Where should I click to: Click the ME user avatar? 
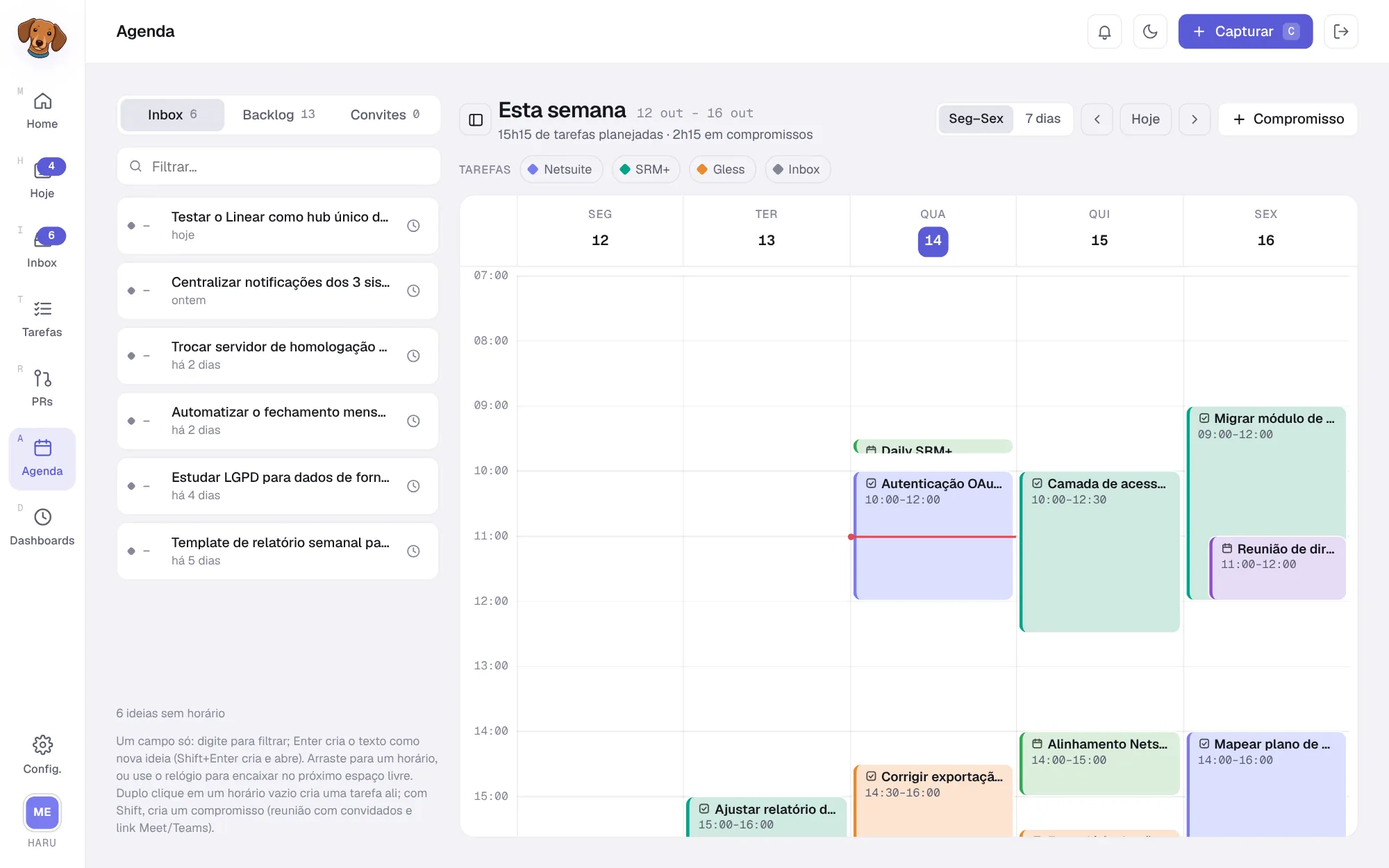[42, 812]
